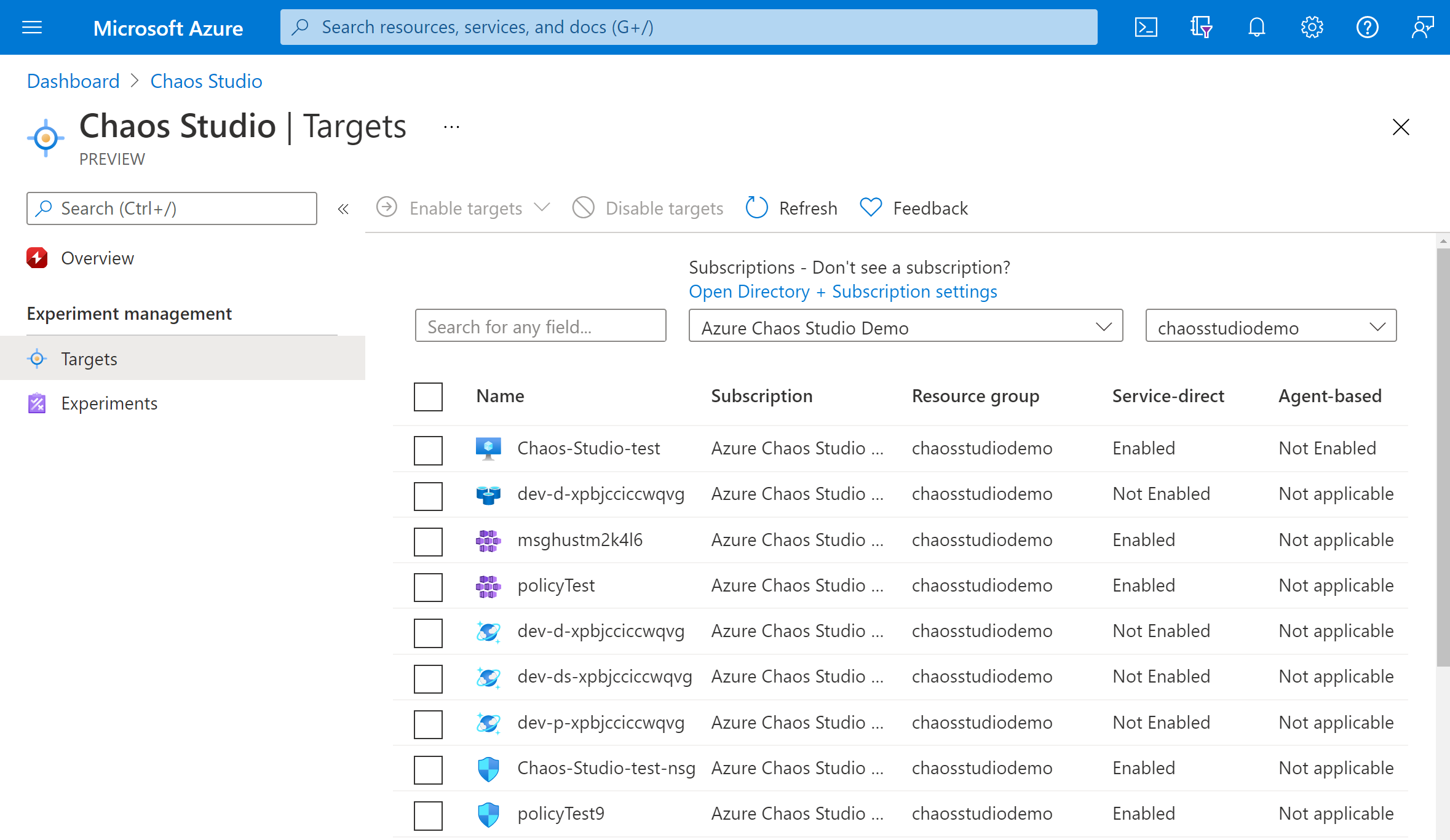Click the Azure portal settings gear icon

1311,27
